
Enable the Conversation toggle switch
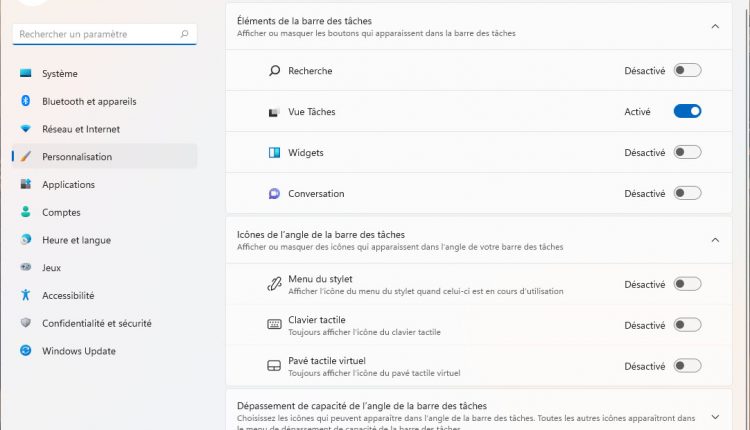[x=687, y=194]
